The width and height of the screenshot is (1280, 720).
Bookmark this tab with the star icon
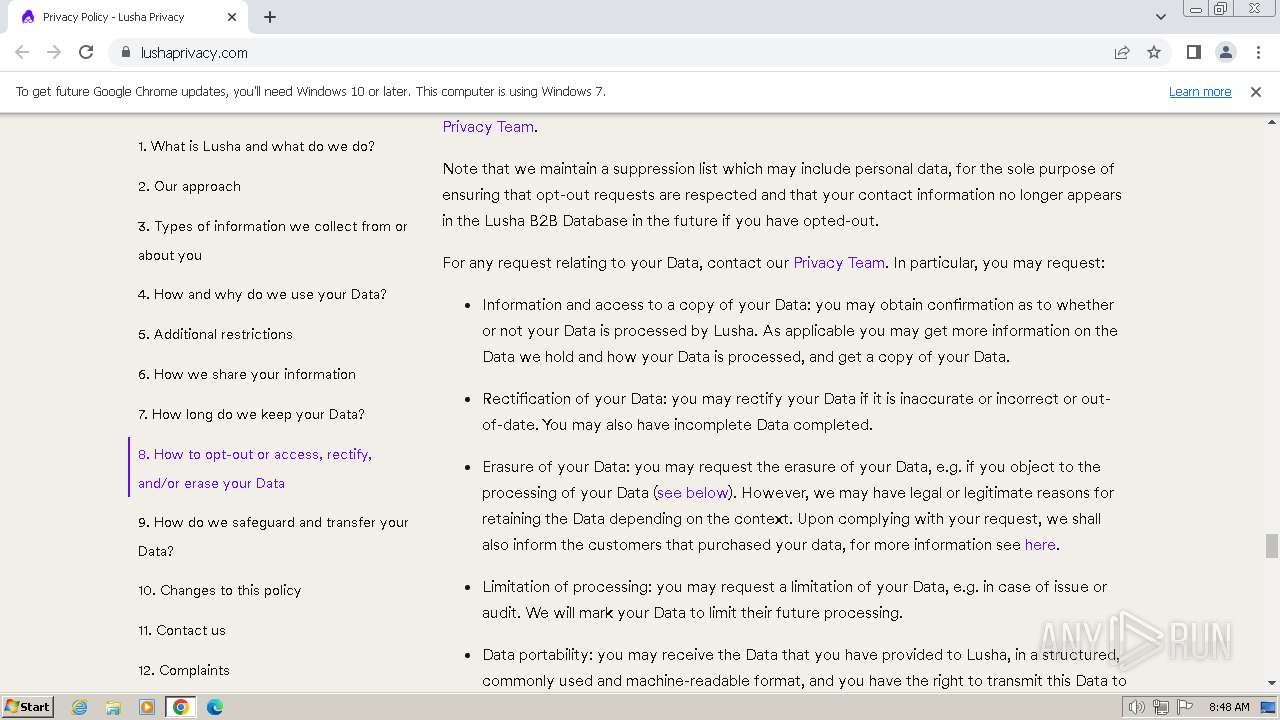1154,53
